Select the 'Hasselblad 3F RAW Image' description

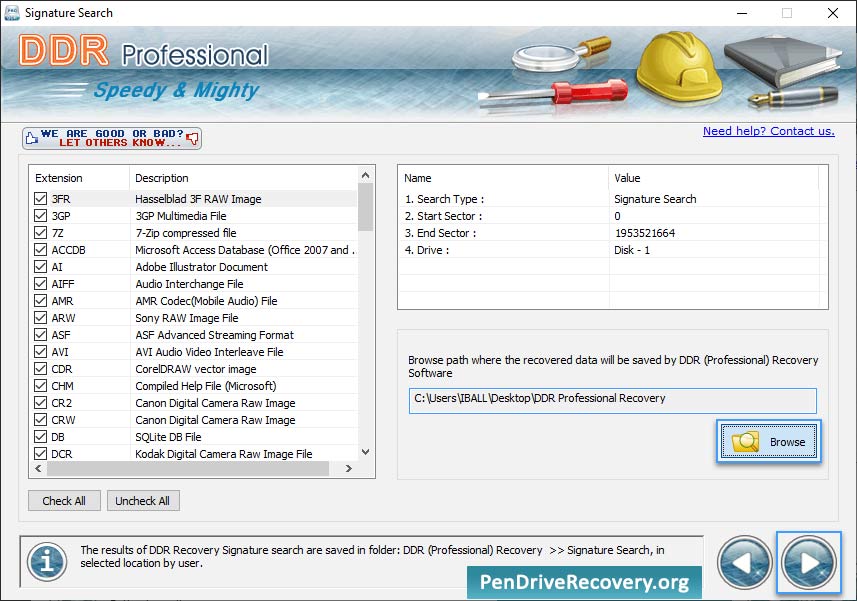point(198,199)
